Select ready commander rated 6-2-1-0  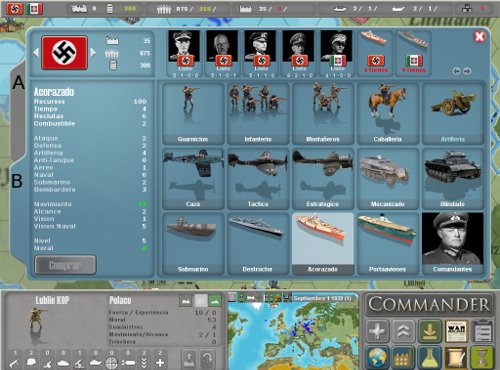pos(299,54)
